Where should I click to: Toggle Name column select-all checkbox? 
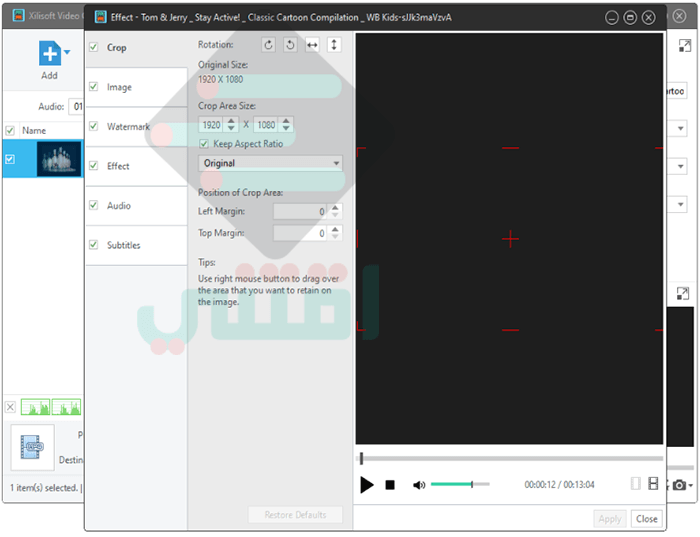click(x=10, y=130)
